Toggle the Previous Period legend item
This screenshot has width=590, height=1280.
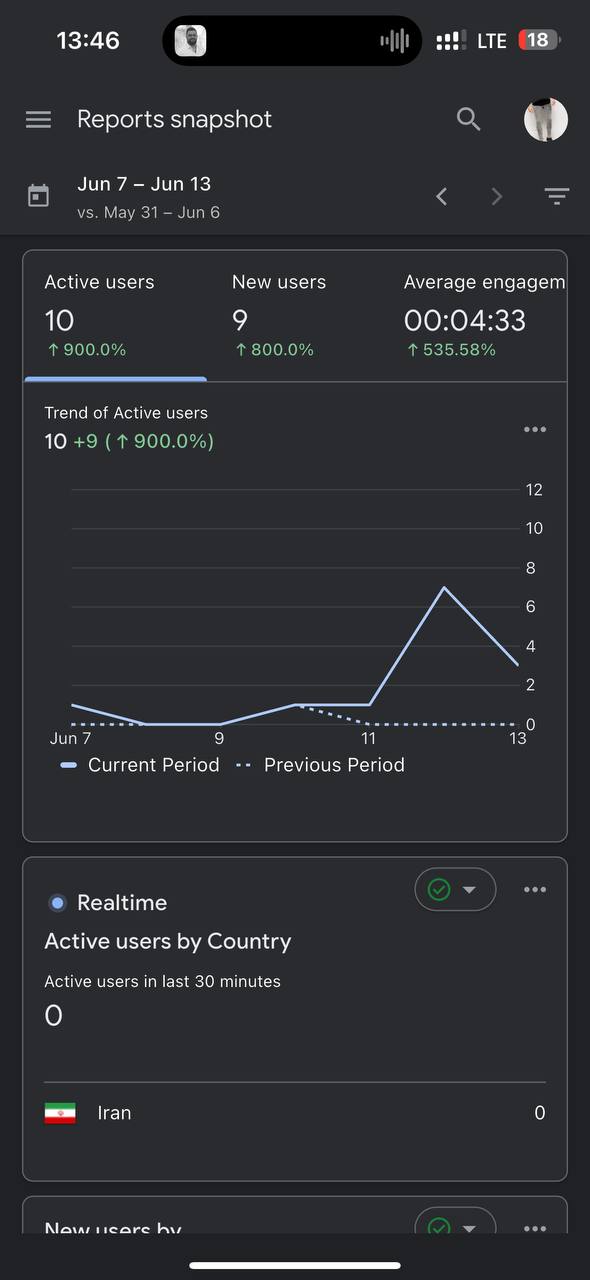320,765
